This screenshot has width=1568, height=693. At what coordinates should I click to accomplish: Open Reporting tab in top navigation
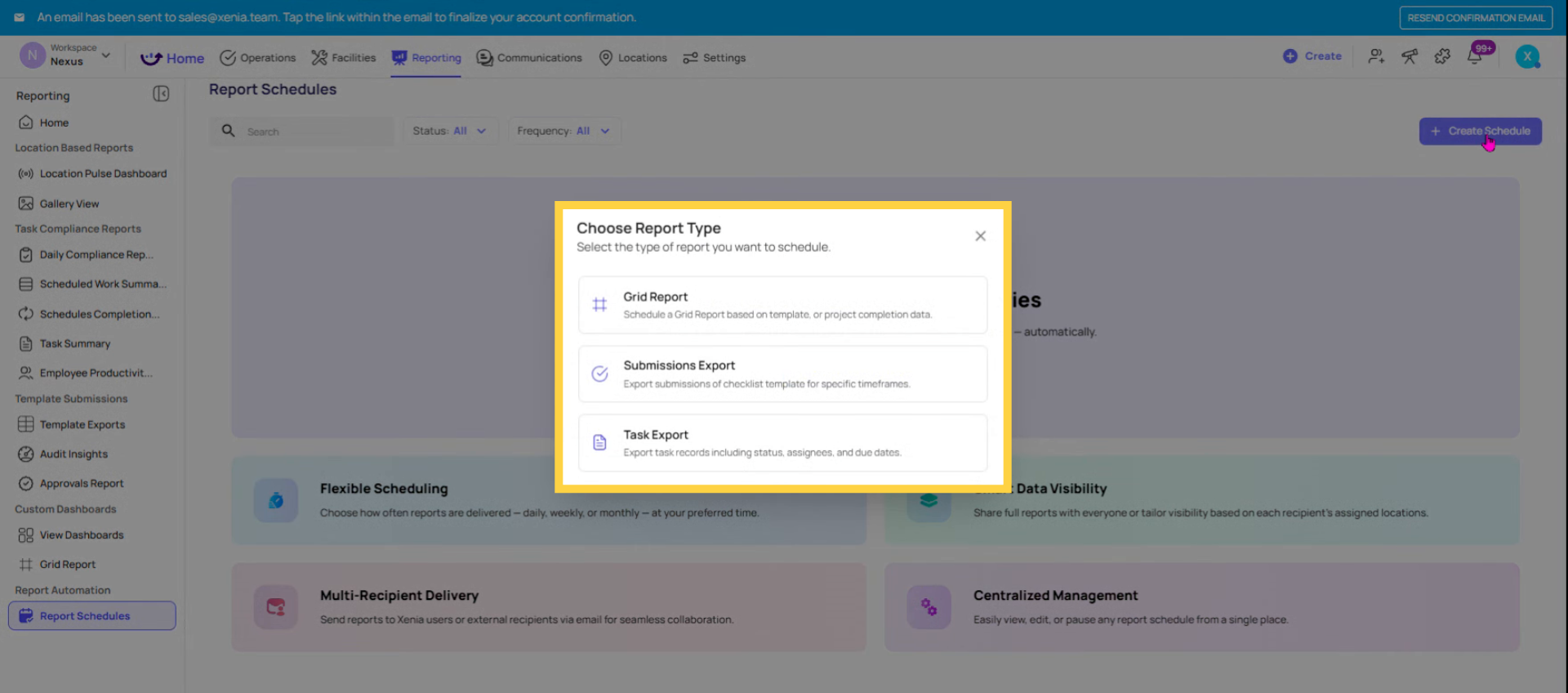click(425, 58)
